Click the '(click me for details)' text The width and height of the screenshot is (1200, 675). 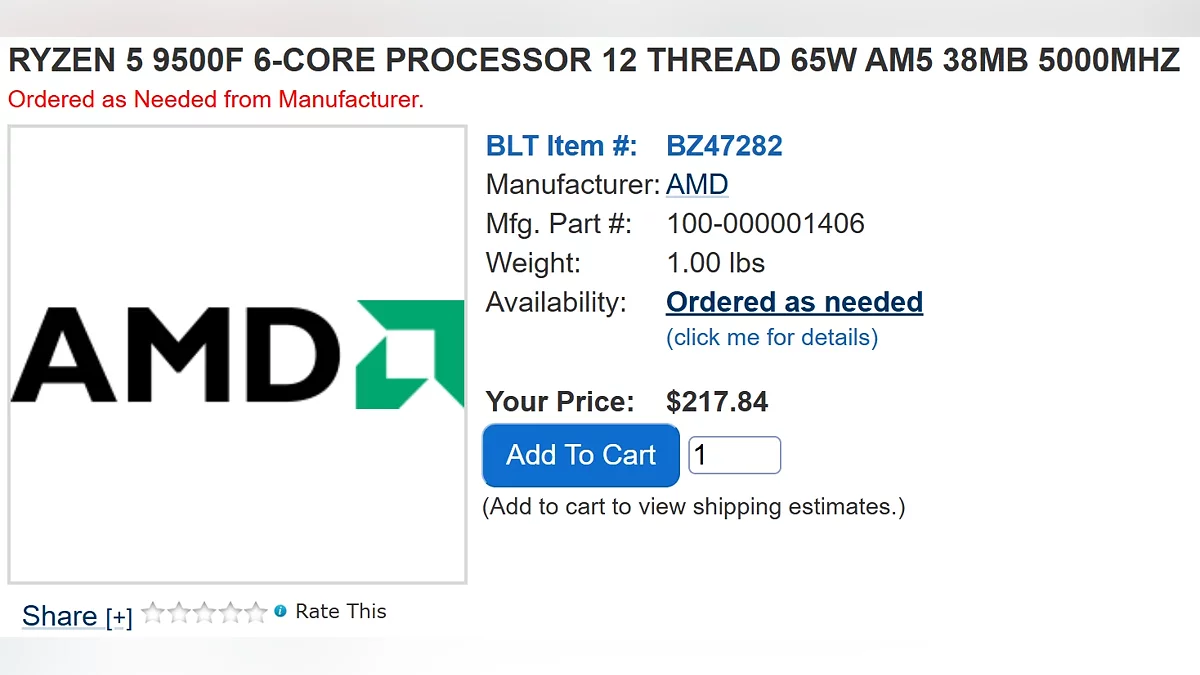click(x=772, y=338)
